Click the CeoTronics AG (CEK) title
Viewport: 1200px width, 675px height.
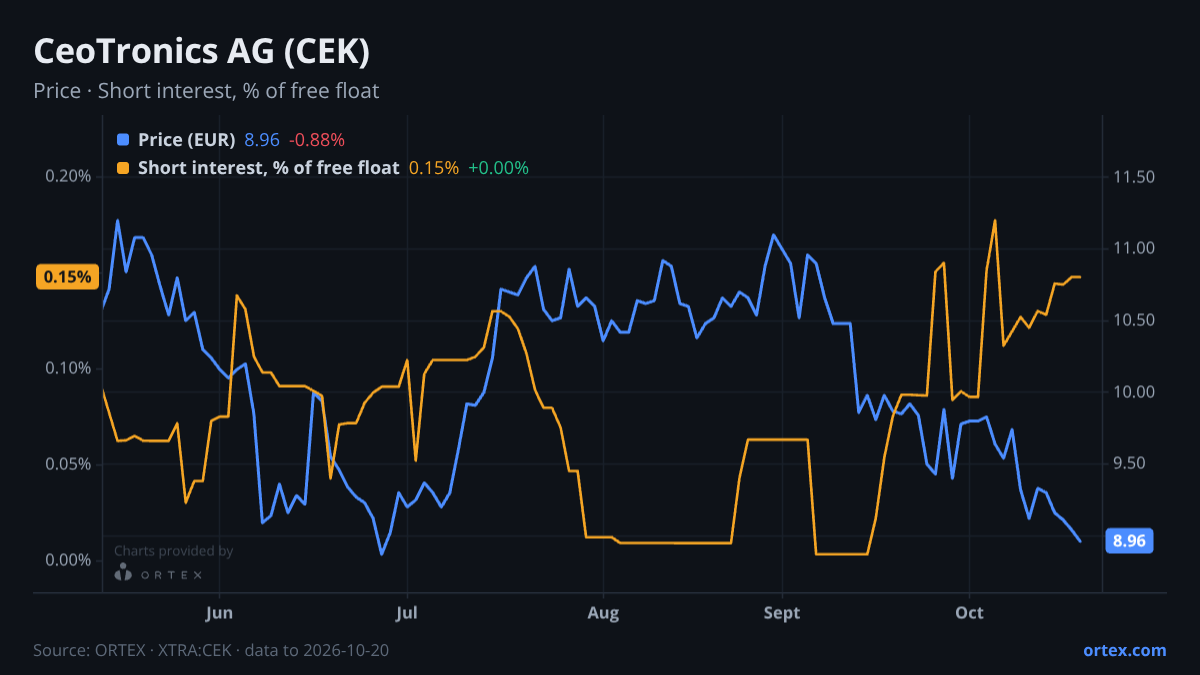(202, 51)
